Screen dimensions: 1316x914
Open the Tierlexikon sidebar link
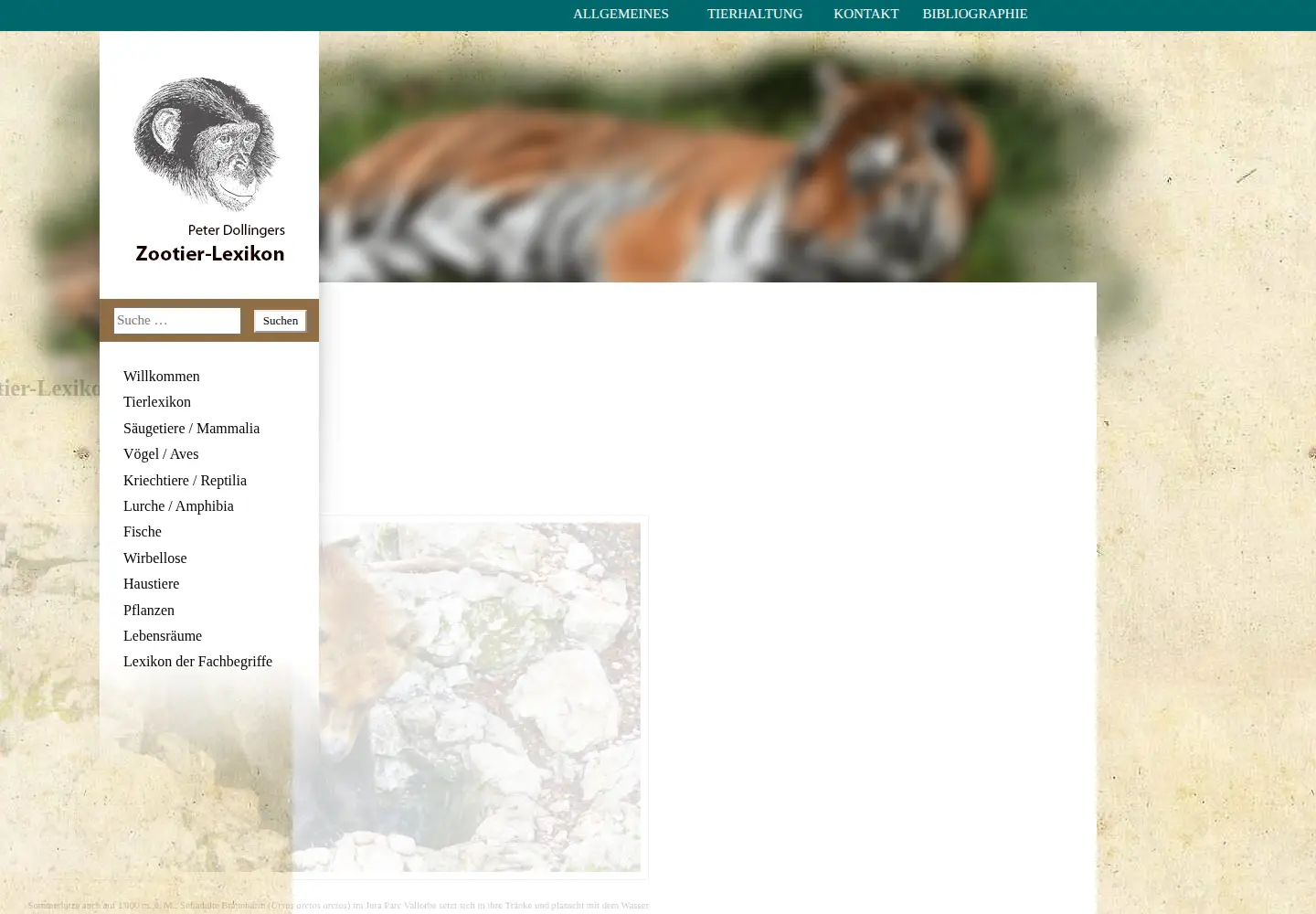(x=157, y=402)
